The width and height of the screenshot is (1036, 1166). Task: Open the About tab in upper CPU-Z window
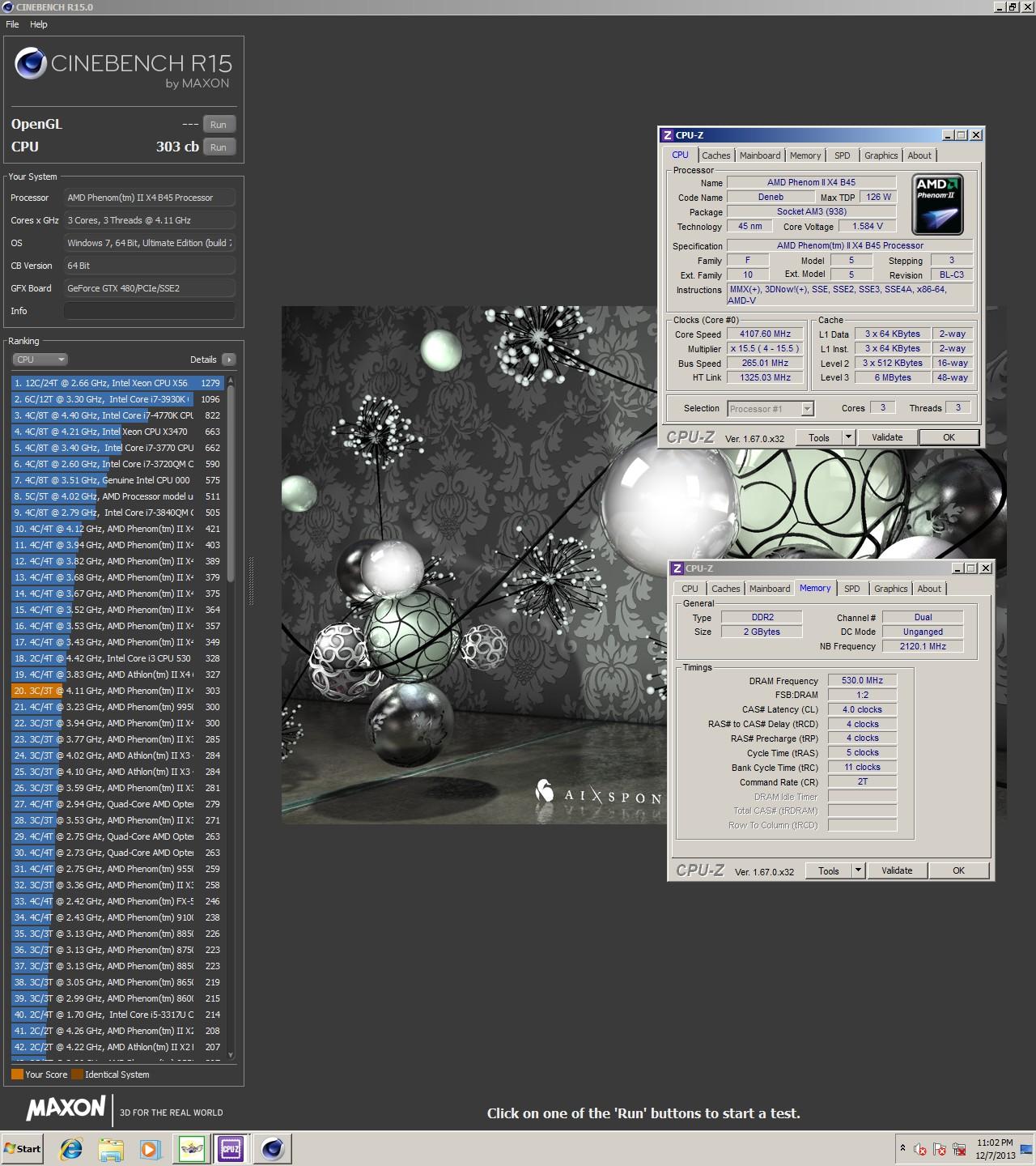point(919,155)
